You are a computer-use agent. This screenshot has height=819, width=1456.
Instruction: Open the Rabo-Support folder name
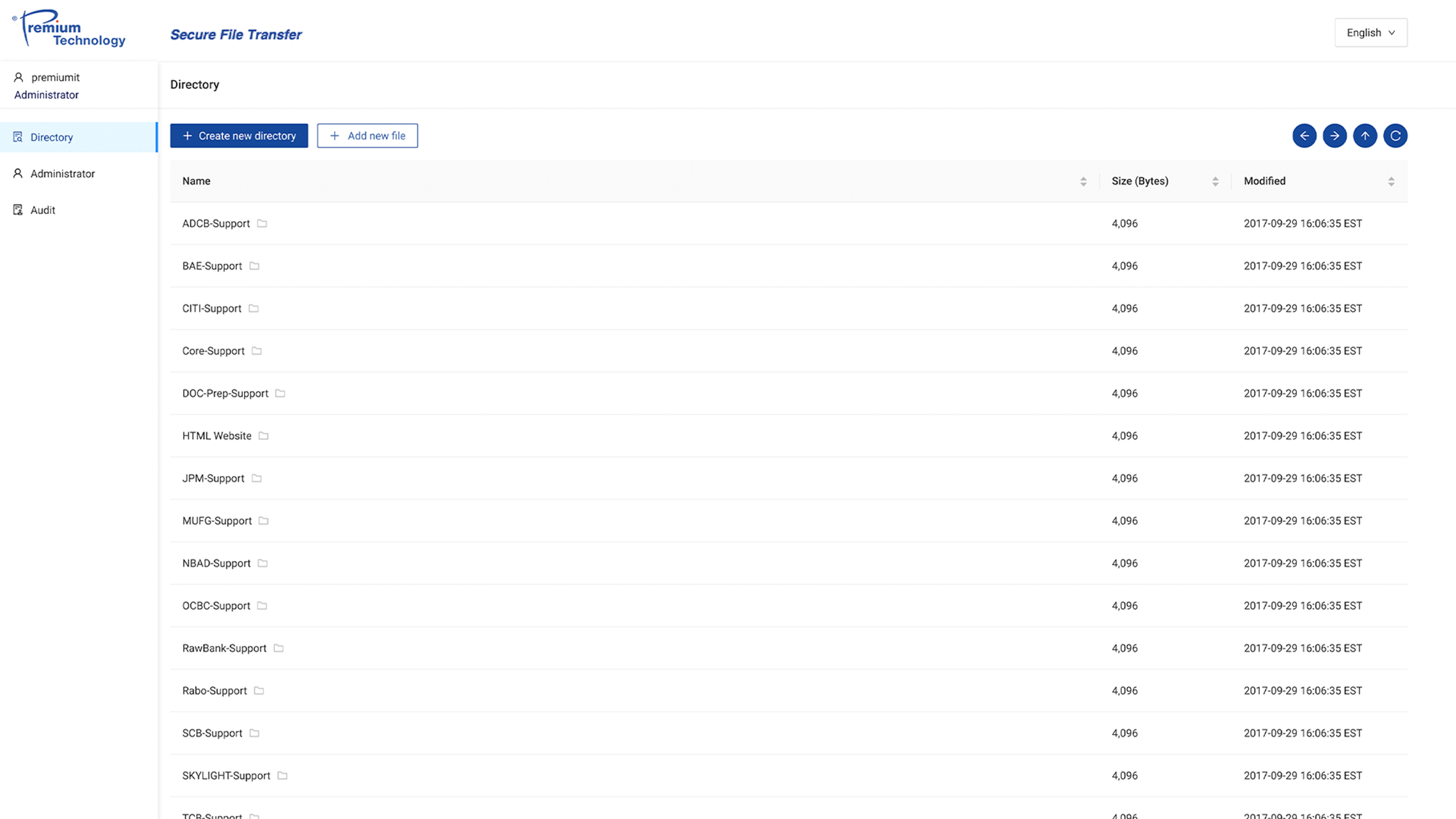(214, 691)
